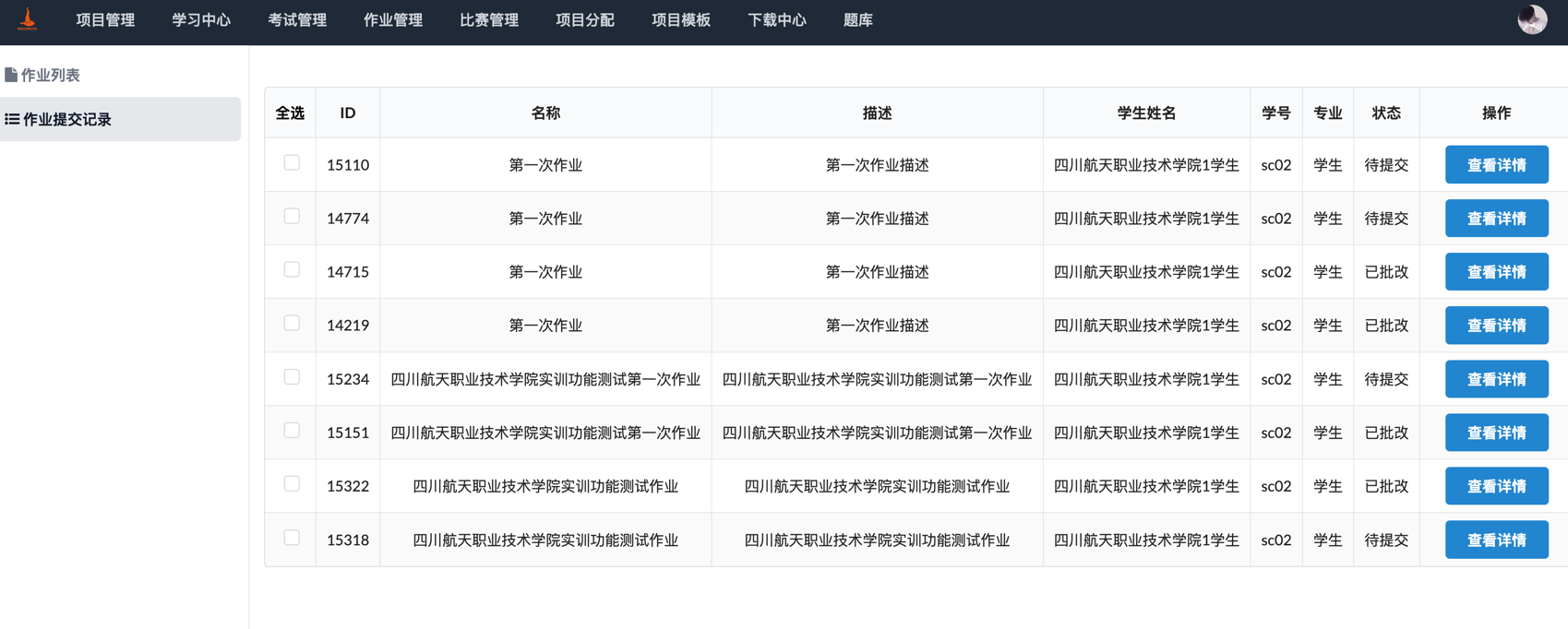Click the list icon beside 作业提交记录

click(12, 119)
